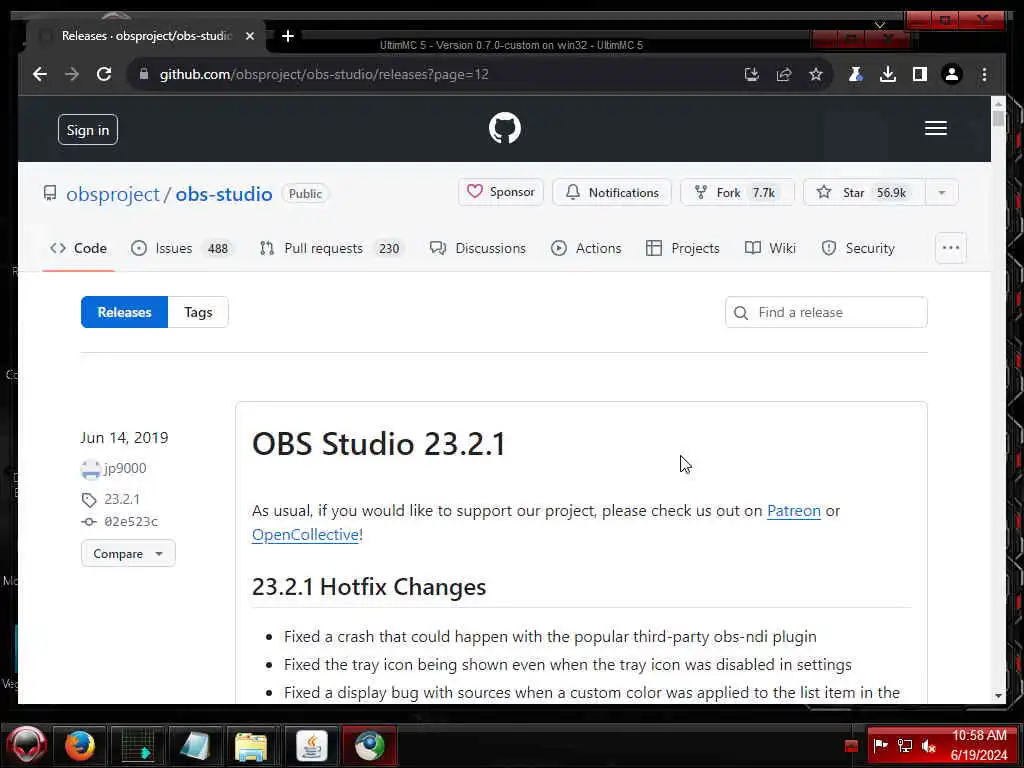
Task: Close the Releases obsproject tab
Action: coord(249,36)
